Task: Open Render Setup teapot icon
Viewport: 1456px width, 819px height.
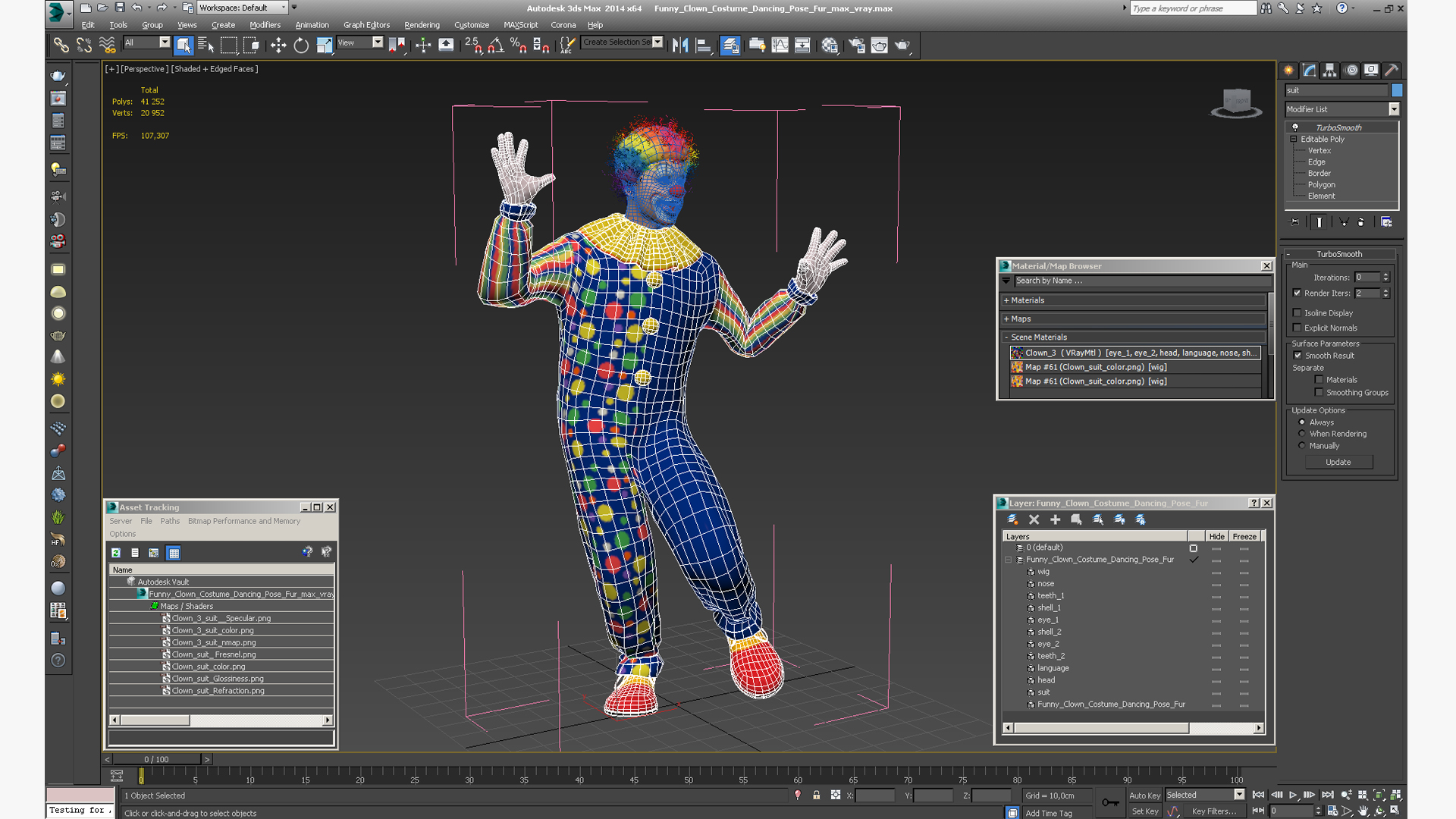Action: pyautogui.click(x=856, y=45)
